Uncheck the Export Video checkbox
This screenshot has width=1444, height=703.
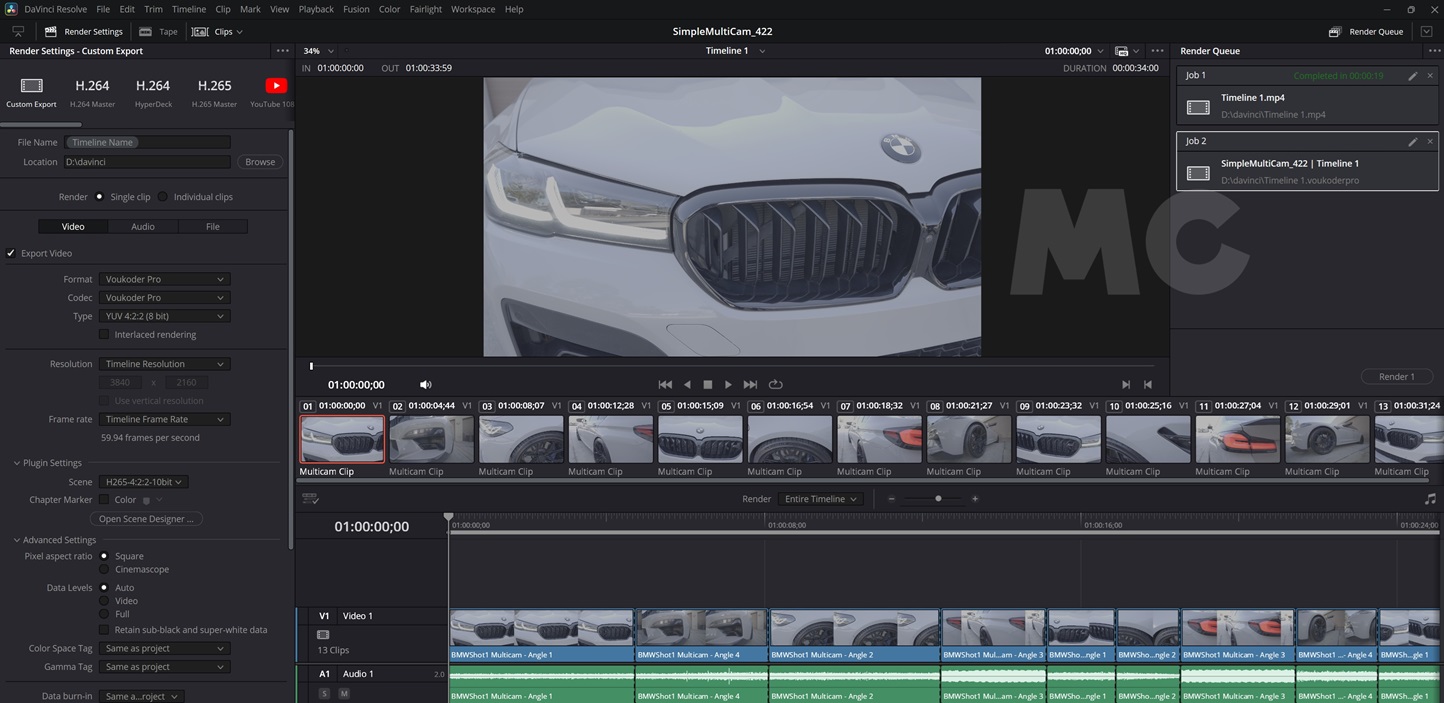pos(11,254)
